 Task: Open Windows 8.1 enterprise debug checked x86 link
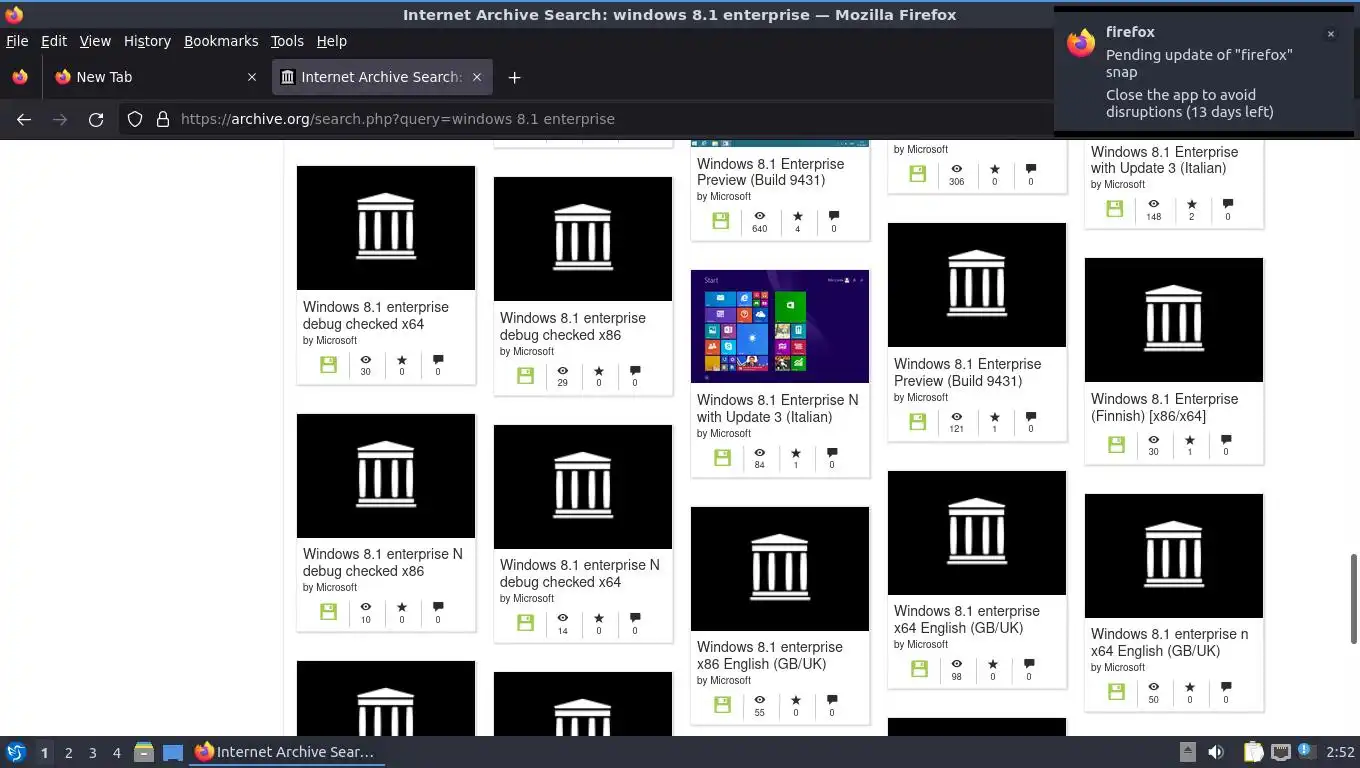pos(573,326)
